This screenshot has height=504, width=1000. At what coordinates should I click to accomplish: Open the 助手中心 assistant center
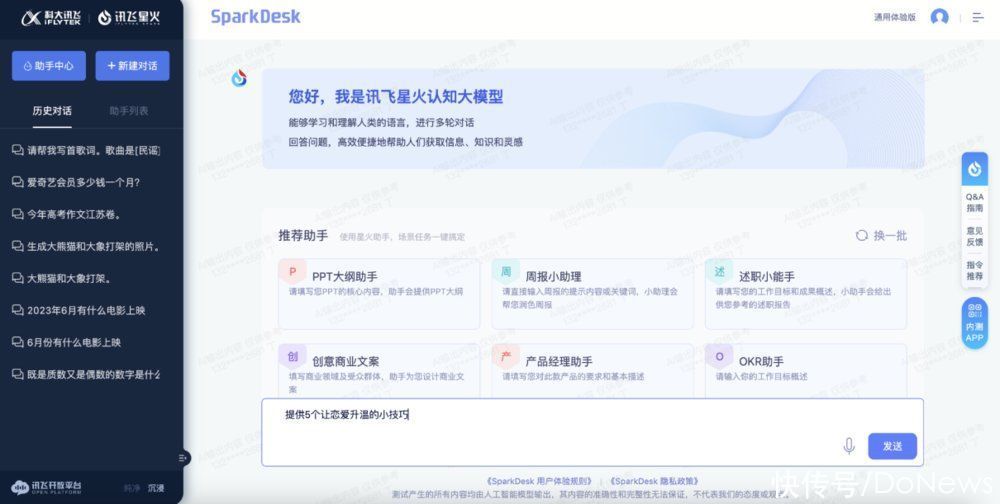tap(48, 66)
